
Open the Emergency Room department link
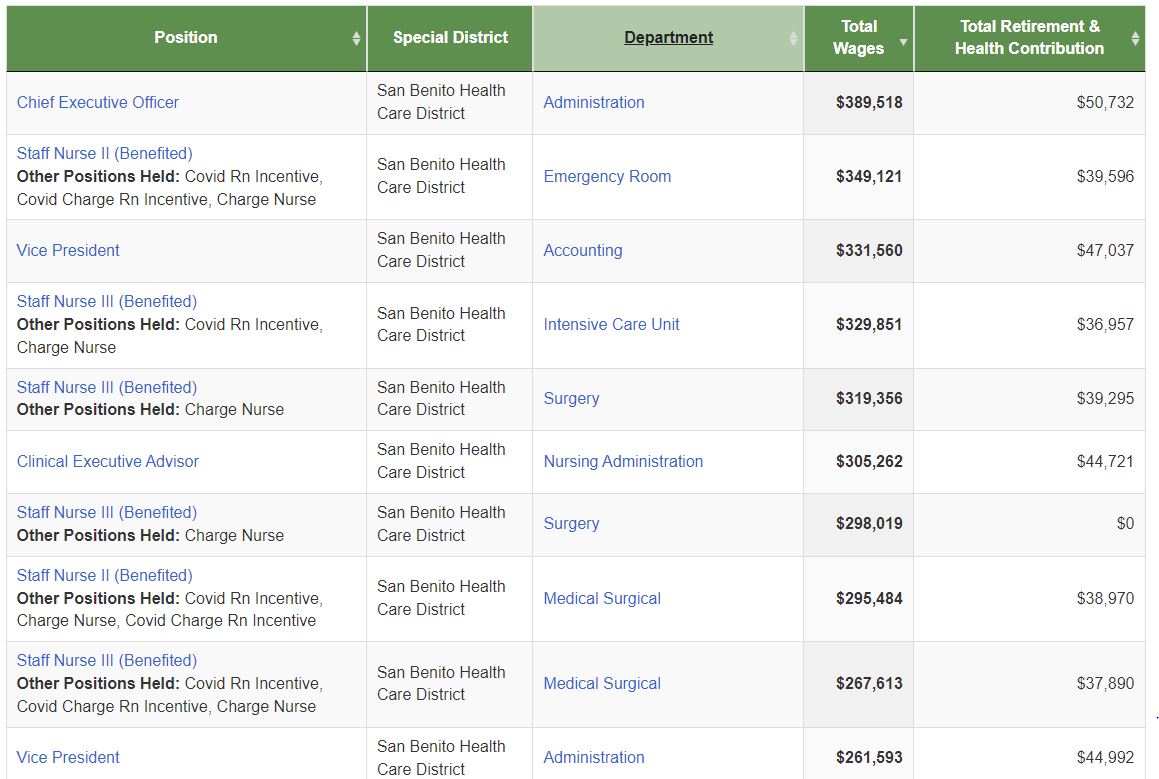[x=607, y=176]
